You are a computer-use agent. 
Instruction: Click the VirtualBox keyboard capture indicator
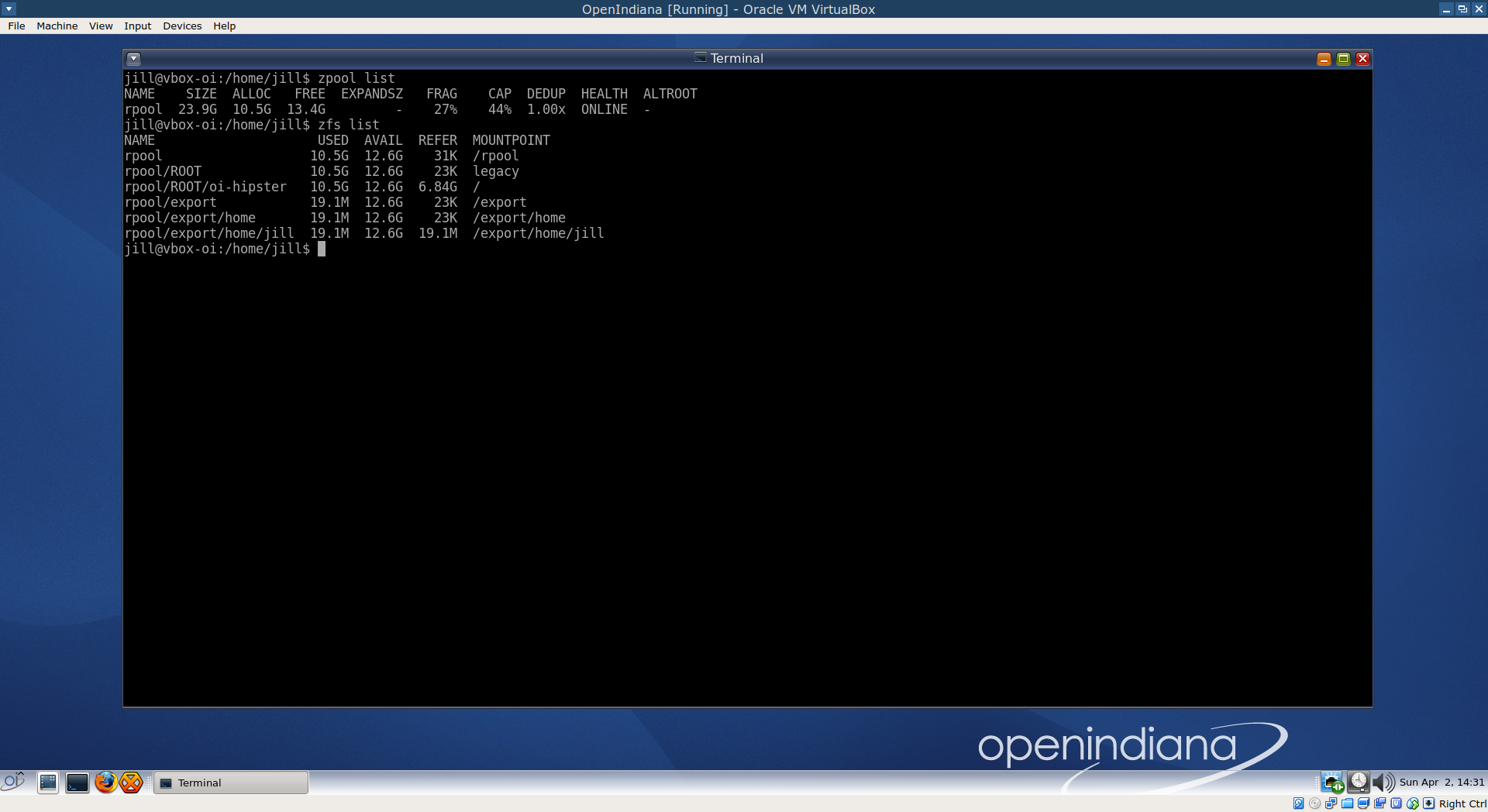(1429, 803)
